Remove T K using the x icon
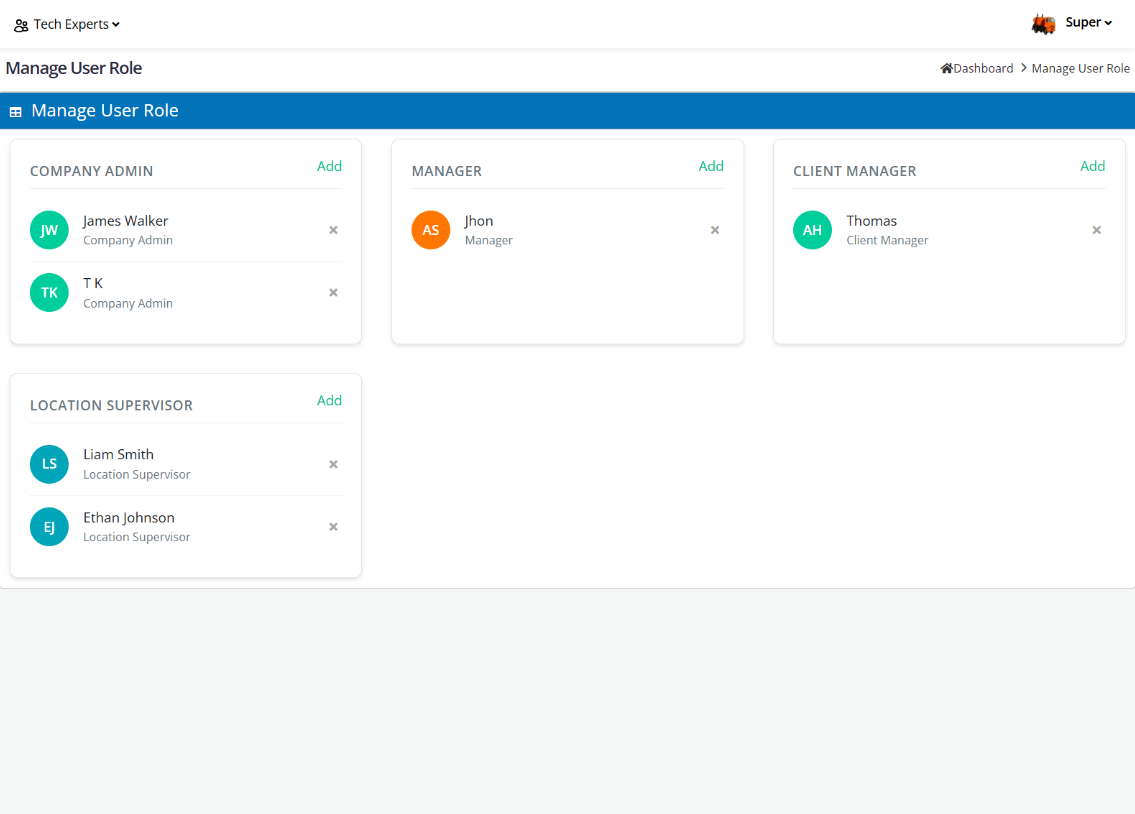Screen dimensions: 1135x814 (333, 293)
